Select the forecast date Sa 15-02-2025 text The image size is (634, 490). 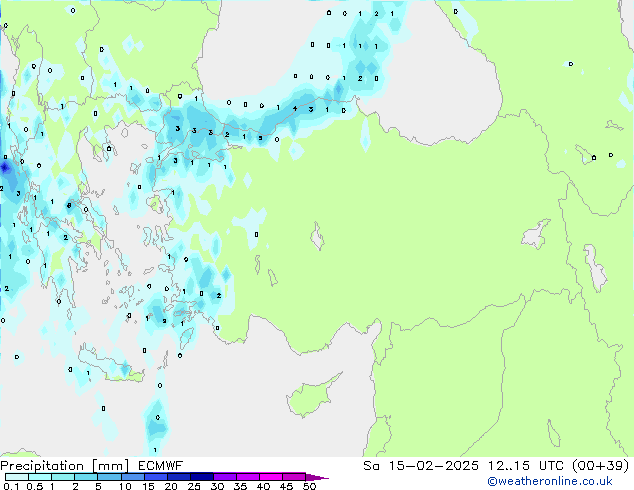(421, 466)
